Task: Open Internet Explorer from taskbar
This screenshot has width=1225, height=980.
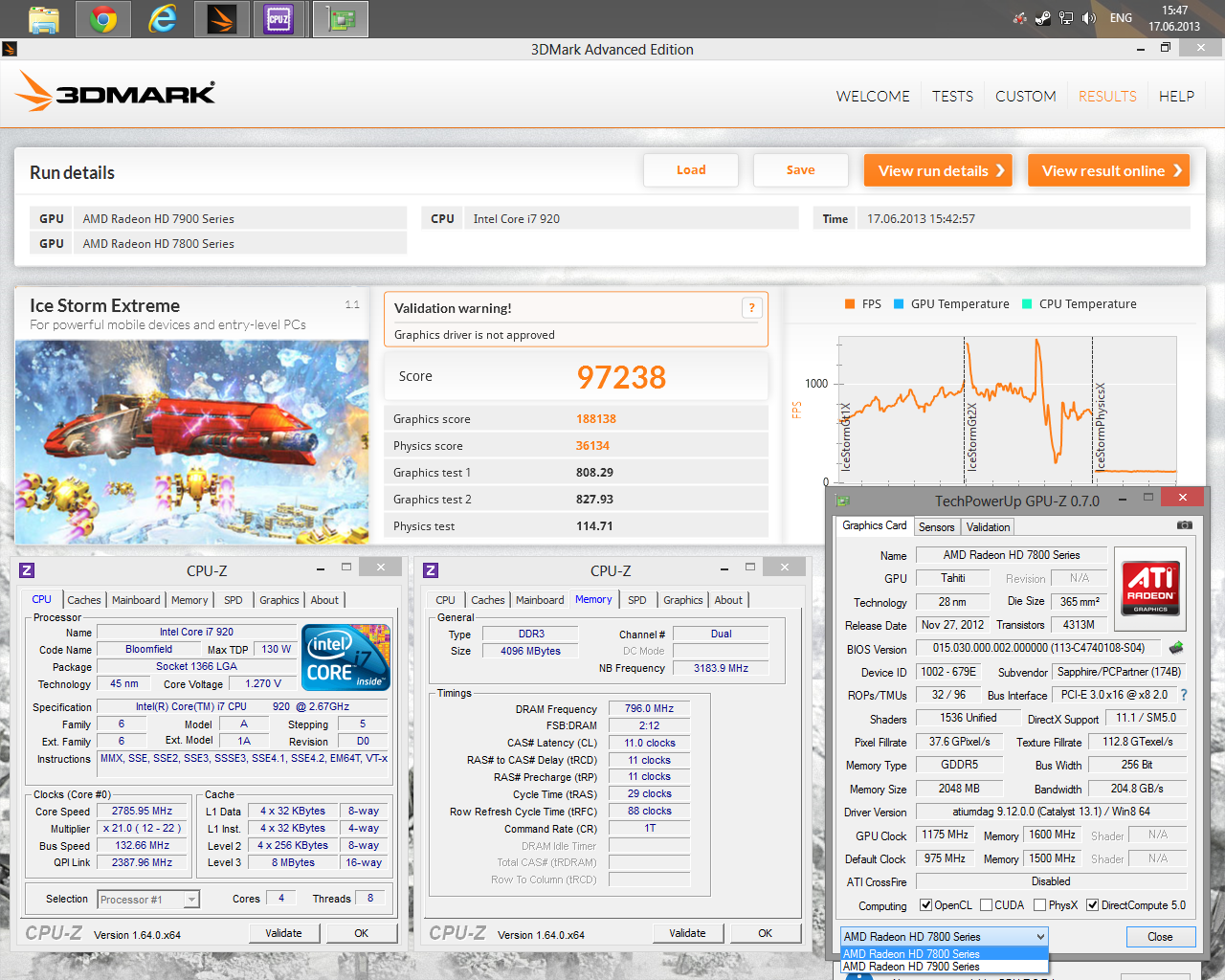Action: click(x=163, y=18)
